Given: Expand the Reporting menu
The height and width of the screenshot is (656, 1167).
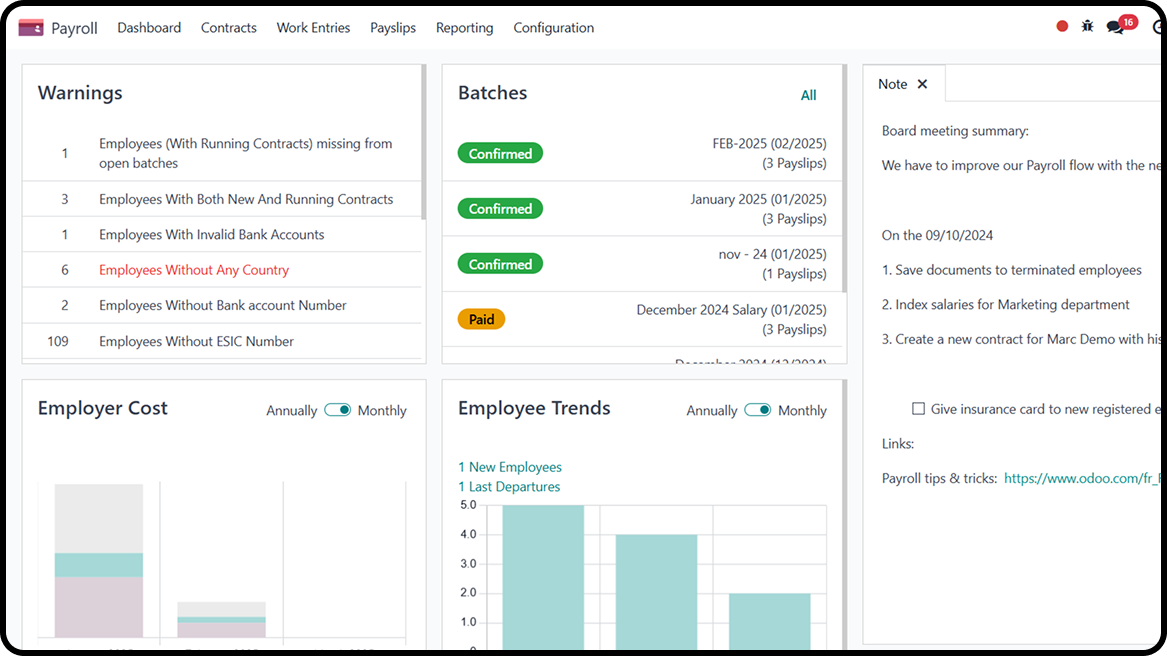Looking at the screenshot, I should click(464, 28).
